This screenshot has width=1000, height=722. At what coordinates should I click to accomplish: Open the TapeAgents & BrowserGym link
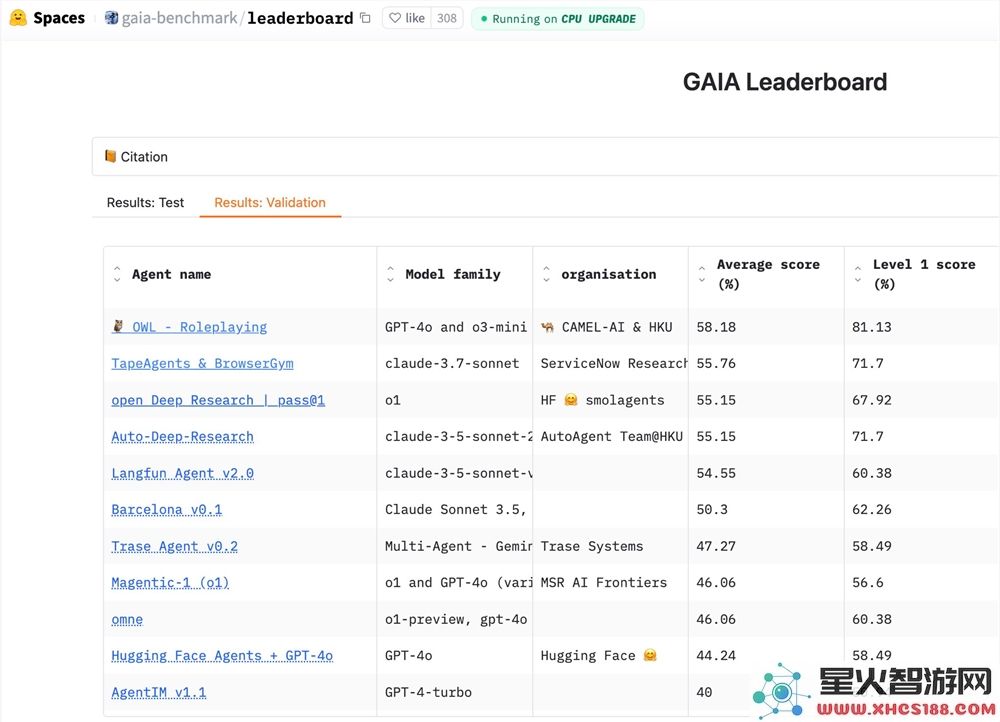202,363
